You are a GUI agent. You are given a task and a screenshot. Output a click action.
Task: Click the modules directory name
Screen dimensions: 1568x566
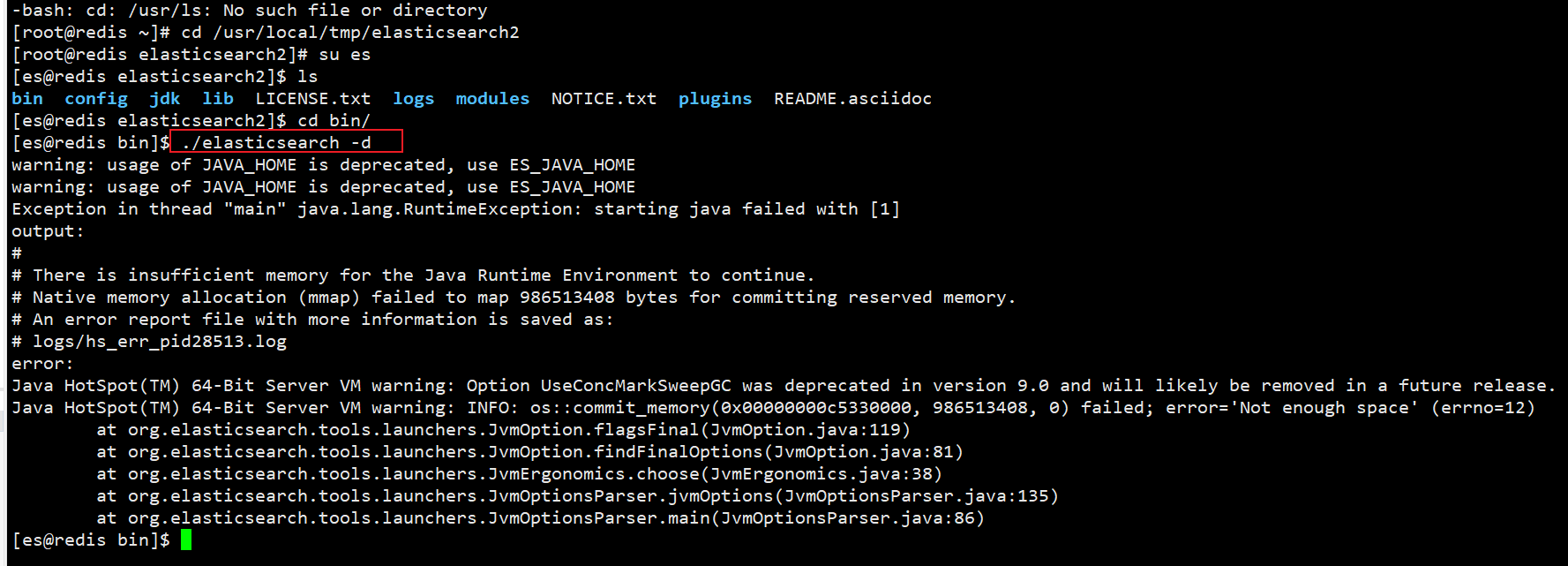coord(492,98)
